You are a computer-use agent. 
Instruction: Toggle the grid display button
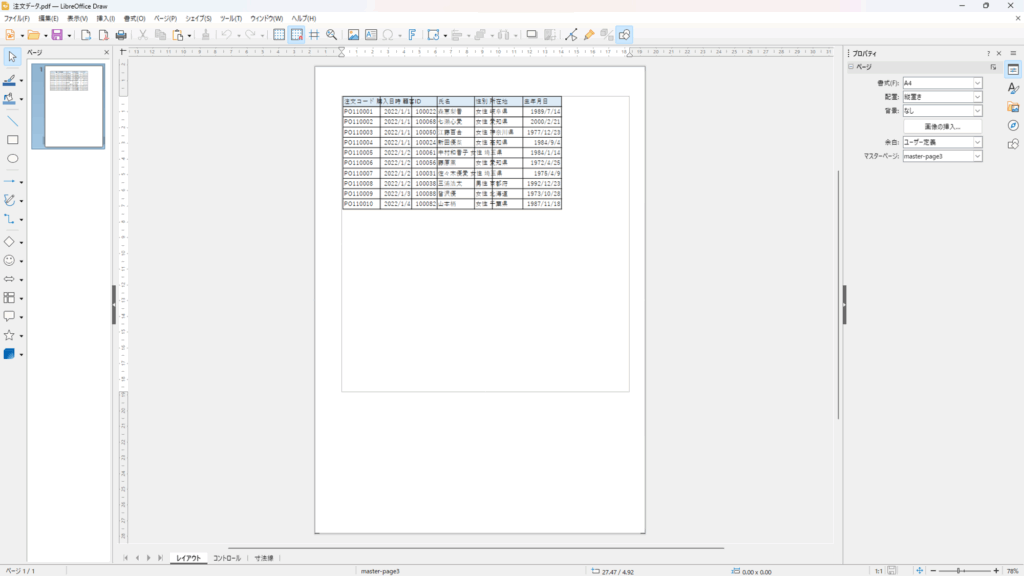click(280, 35)
